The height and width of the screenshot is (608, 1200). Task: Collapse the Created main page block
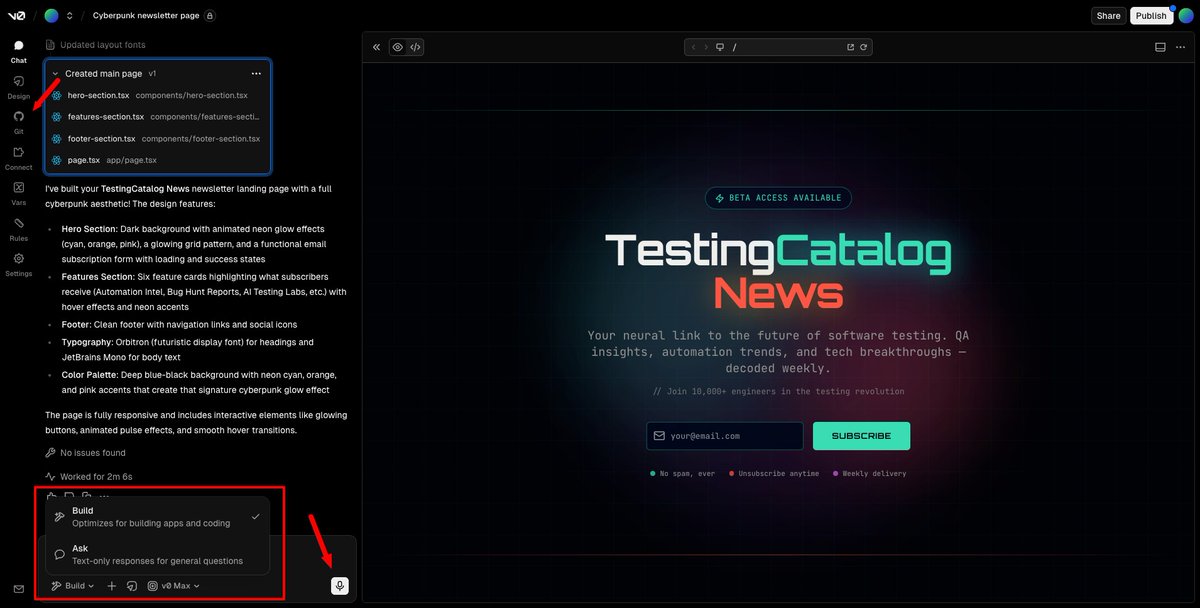click(57, 73)
